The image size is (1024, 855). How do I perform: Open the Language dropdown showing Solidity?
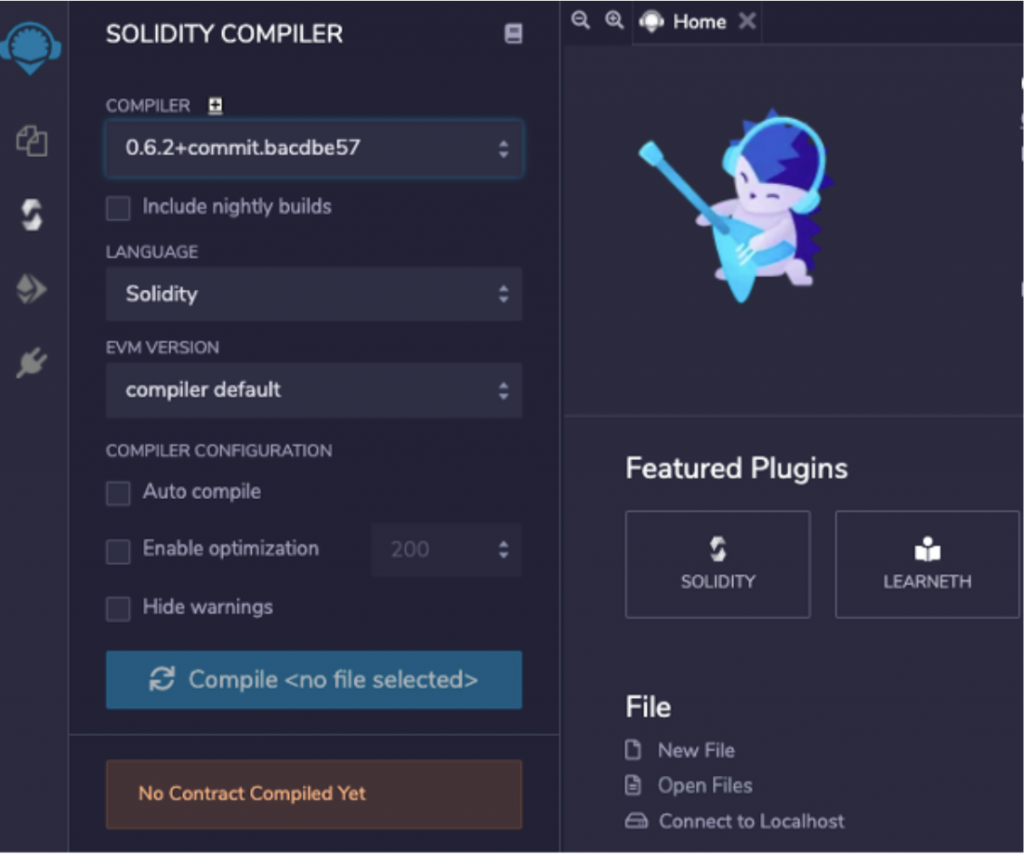tap(313, 294)
